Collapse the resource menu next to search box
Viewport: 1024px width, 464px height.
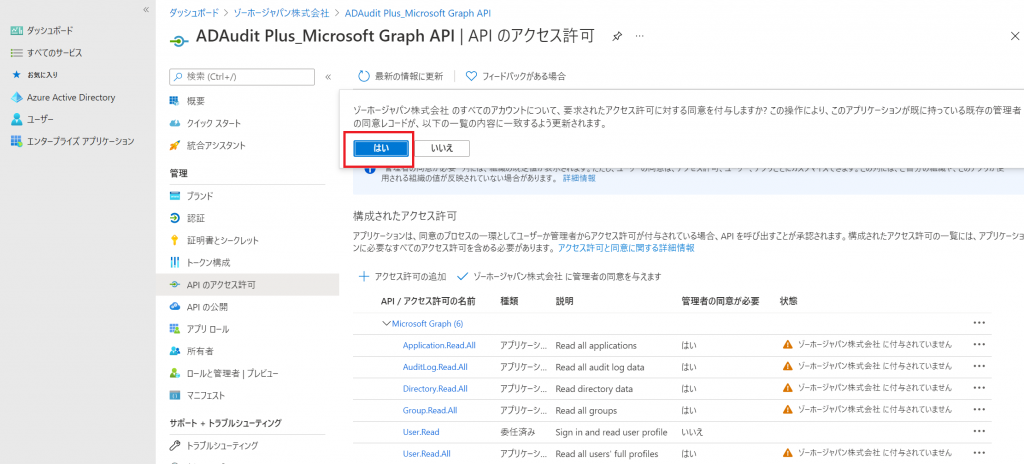(328, 76)
